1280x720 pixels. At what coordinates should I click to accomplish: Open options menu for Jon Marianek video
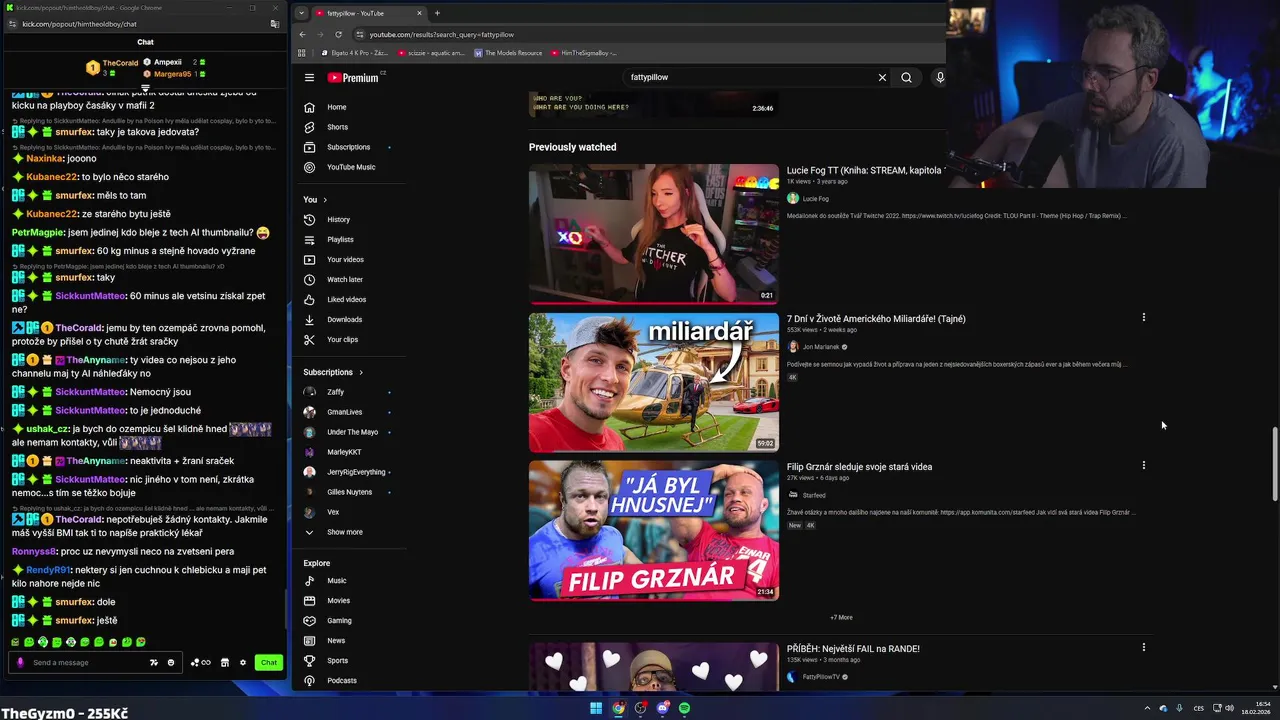point(1144,317)
